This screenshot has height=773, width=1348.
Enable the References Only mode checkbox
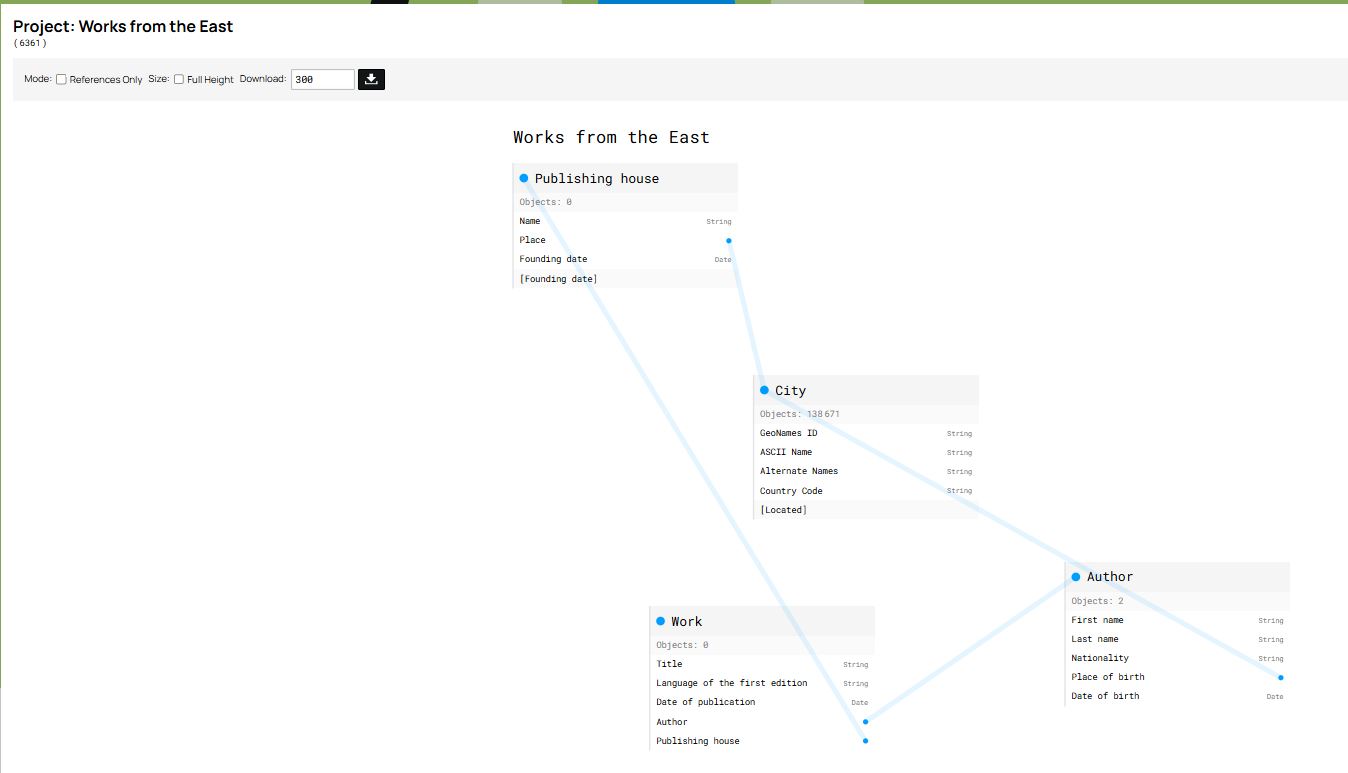pos(60,78)
